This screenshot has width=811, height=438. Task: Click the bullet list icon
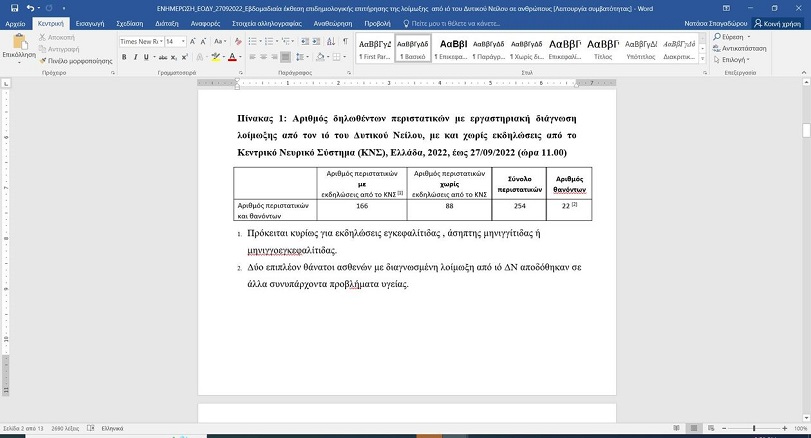point(252,41)
